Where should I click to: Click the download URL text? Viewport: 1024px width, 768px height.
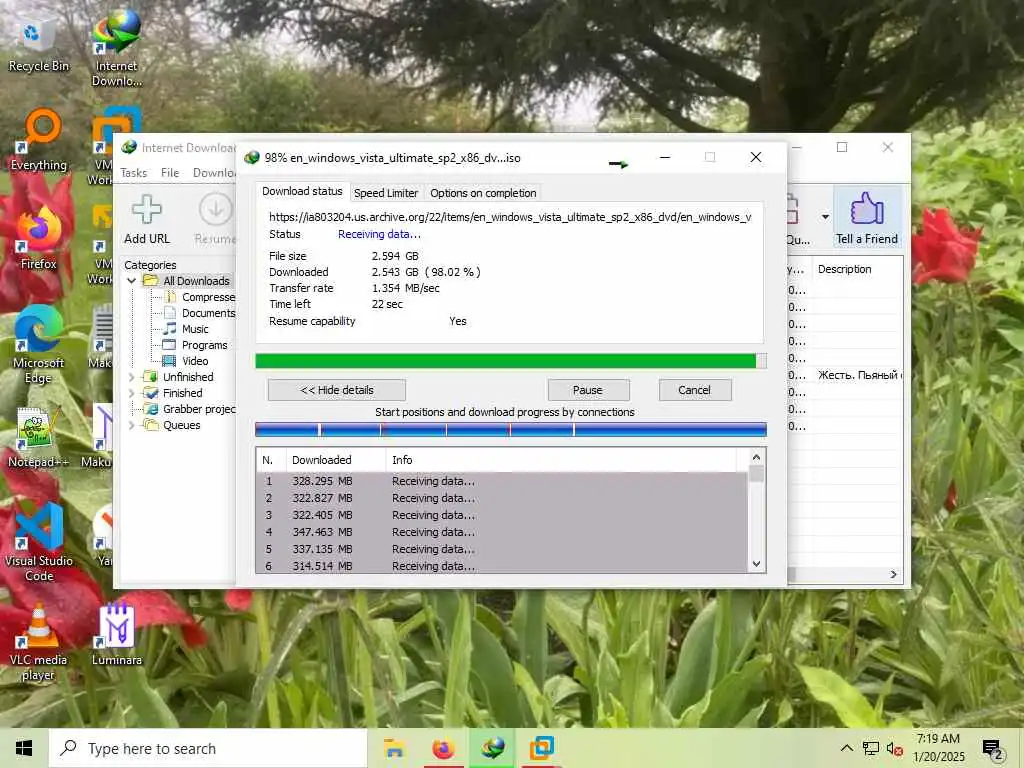(510, 217)
